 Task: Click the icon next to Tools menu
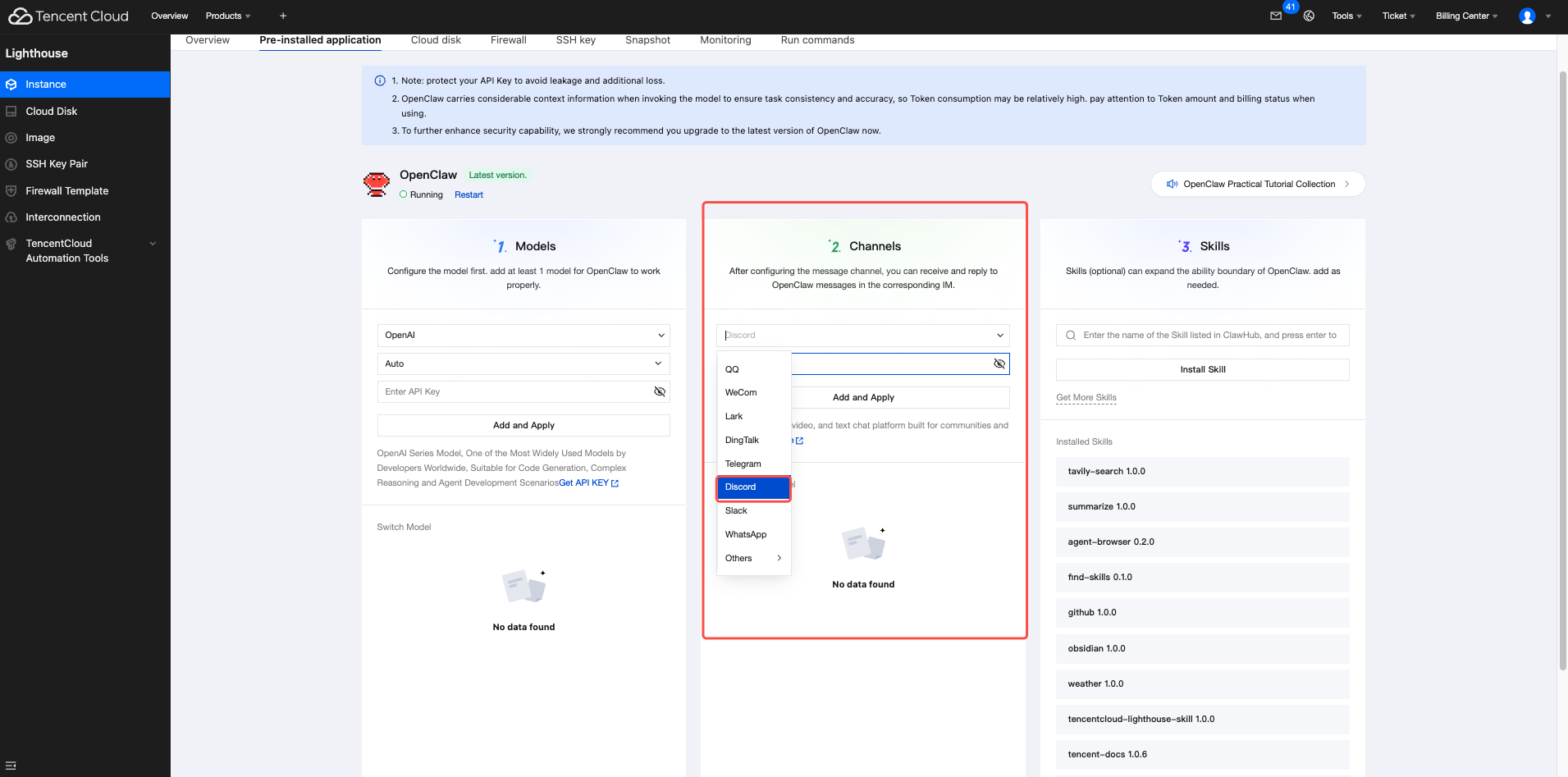pyautogui.click(x=1309, y=16)
